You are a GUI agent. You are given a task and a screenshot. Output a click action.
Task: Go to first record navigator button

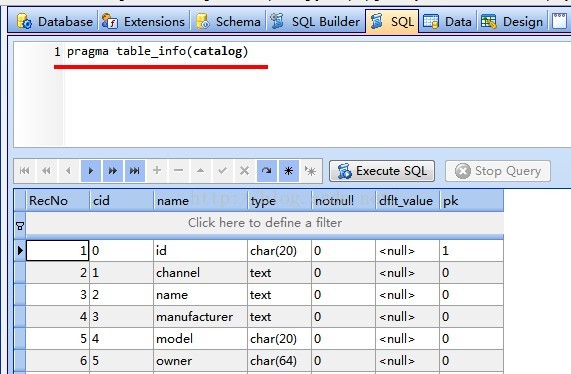24,170
